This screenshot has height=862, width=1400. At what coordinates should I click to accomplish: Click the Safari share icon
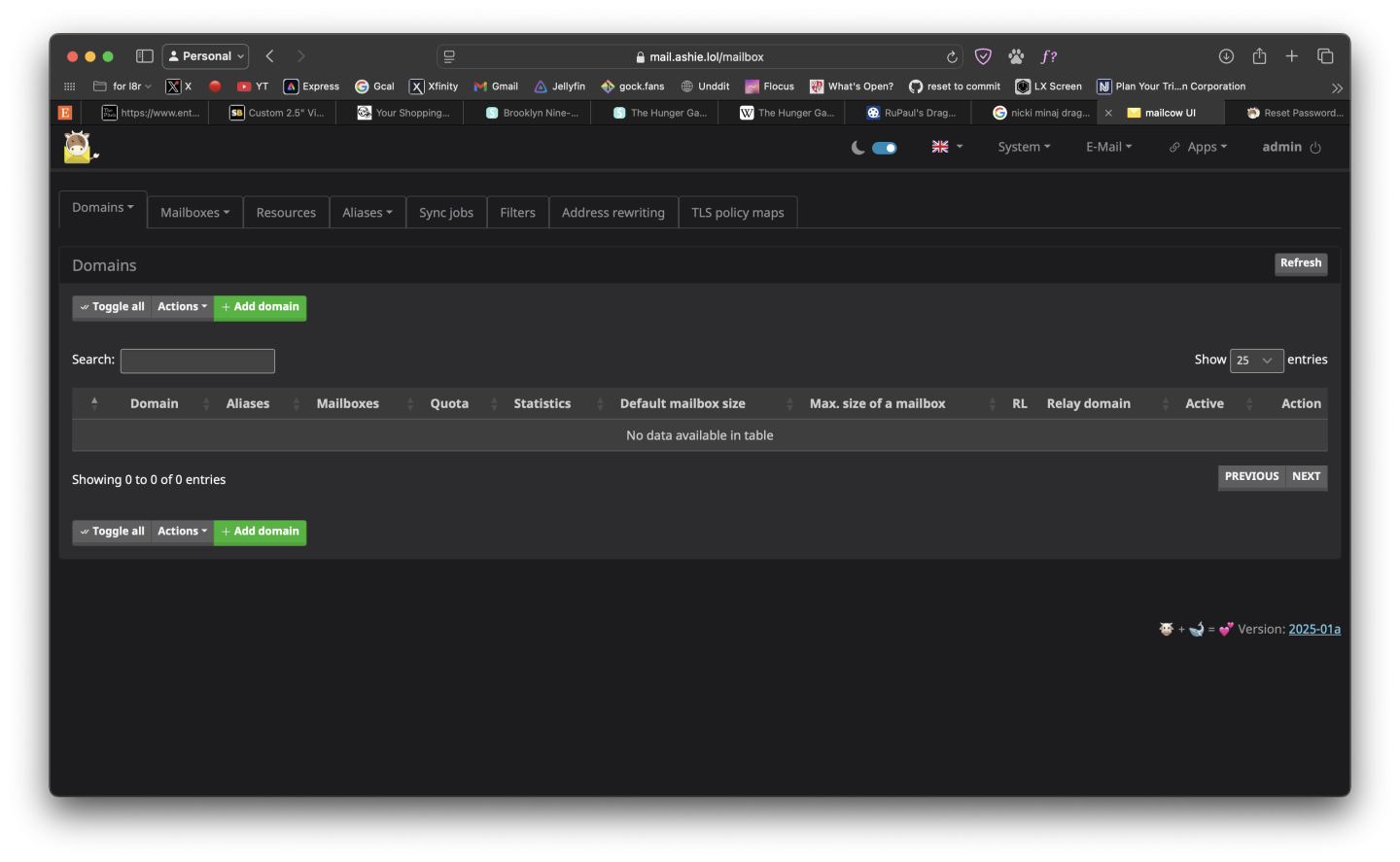pos(1259,56)
